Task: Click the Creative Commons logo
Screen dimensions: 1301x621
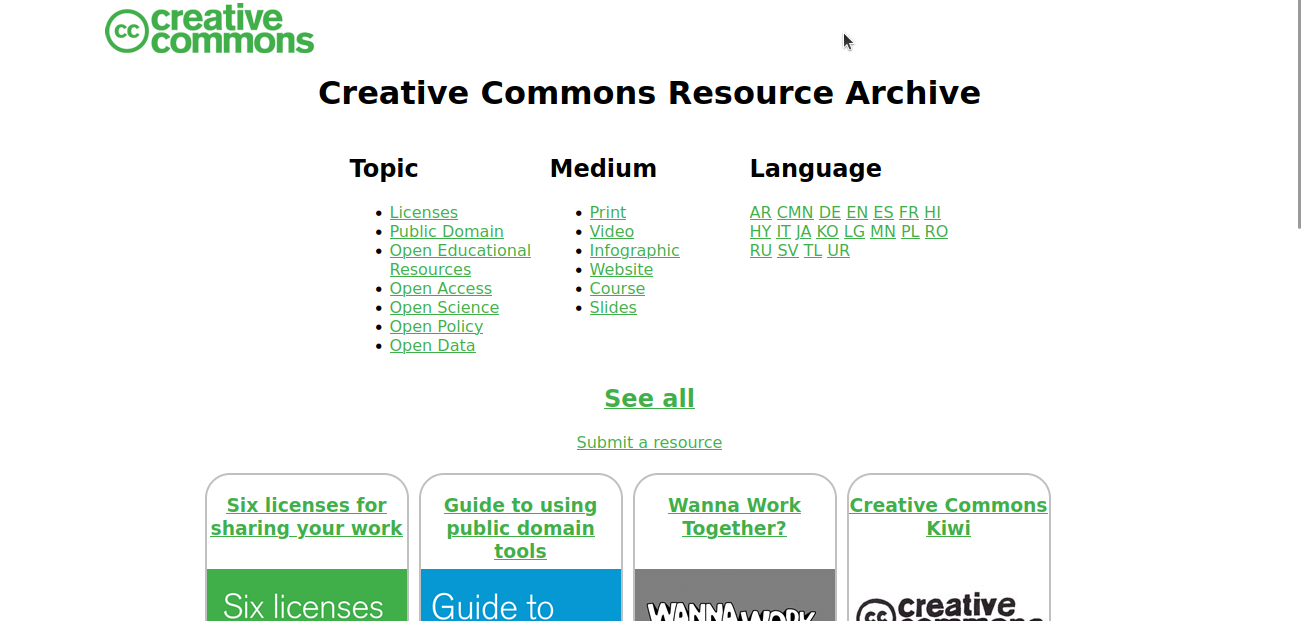Action: point(210,30)
